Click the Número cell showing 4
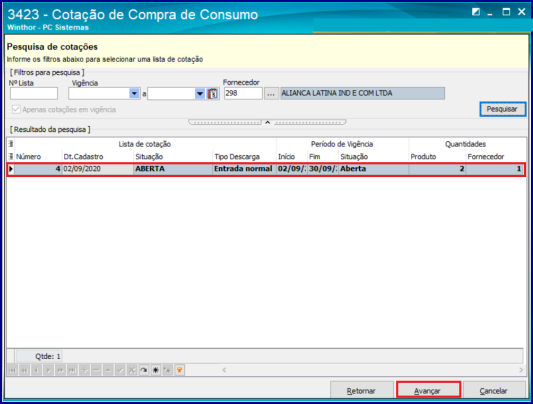The height and width of the screenshot is (404, 533). click(x=38, y=169)
